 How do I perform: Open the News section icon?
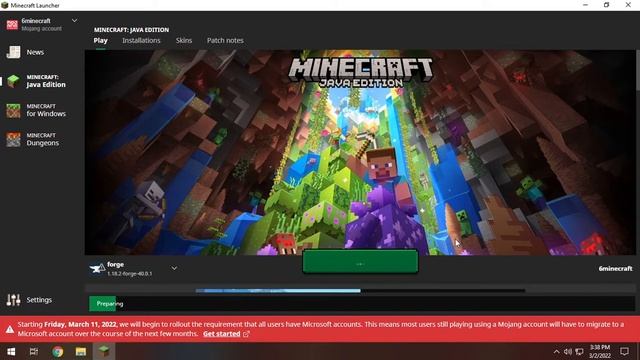(13, 52)
